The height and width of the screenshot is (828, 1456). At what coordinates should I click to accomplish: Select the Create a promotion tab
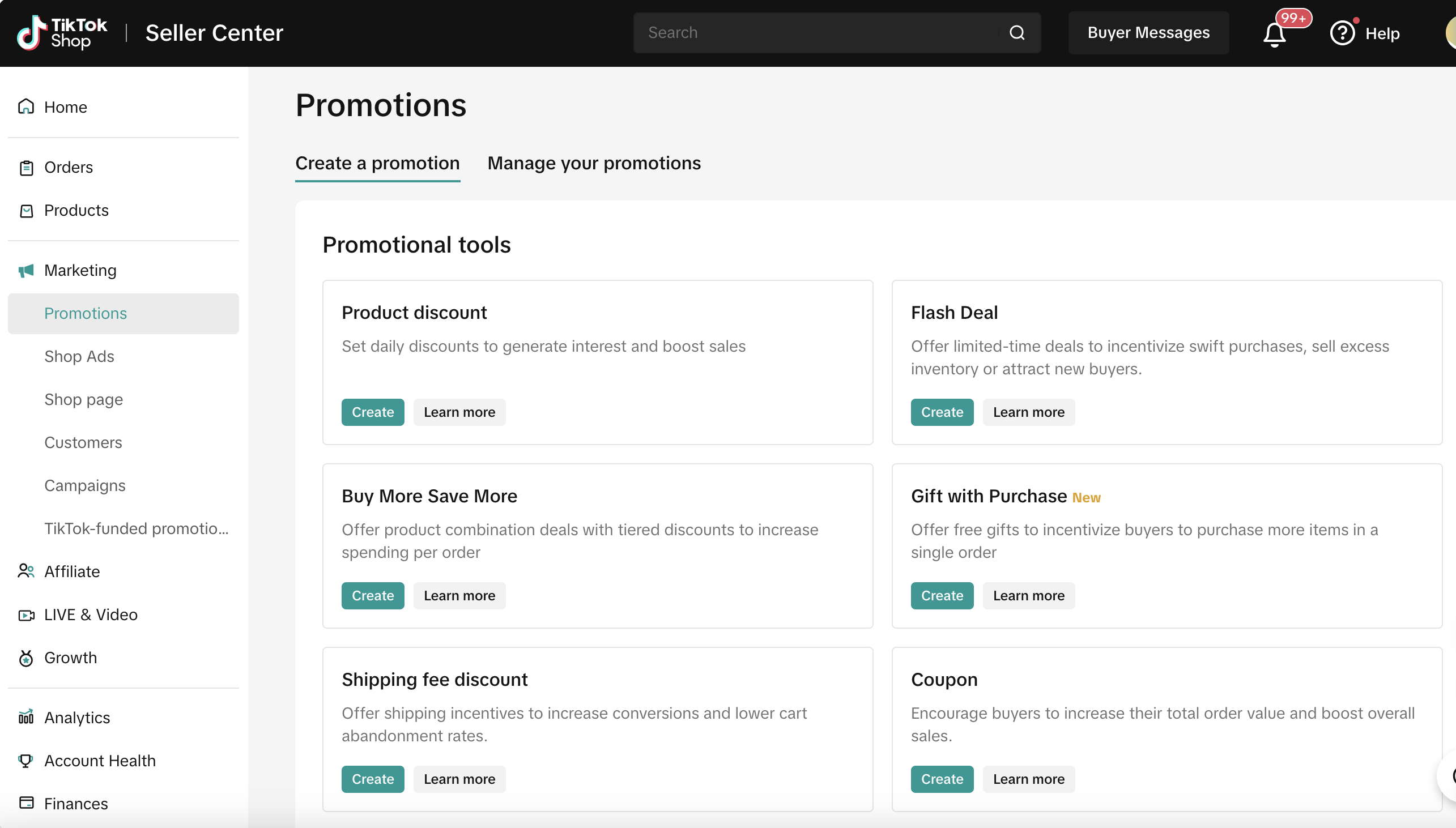[377, 163]
